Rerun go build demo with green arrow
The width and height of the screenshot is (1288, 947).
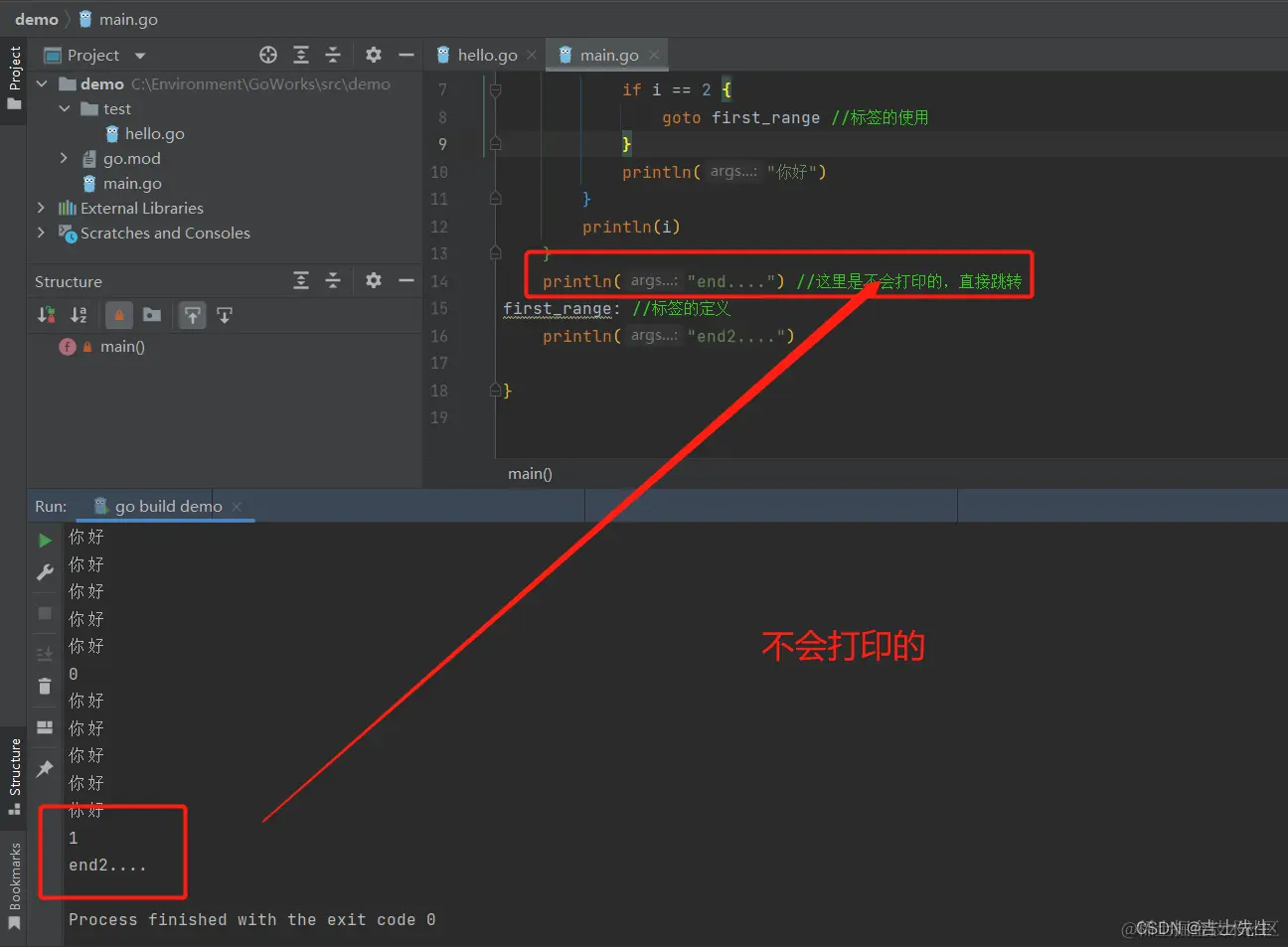45,541
